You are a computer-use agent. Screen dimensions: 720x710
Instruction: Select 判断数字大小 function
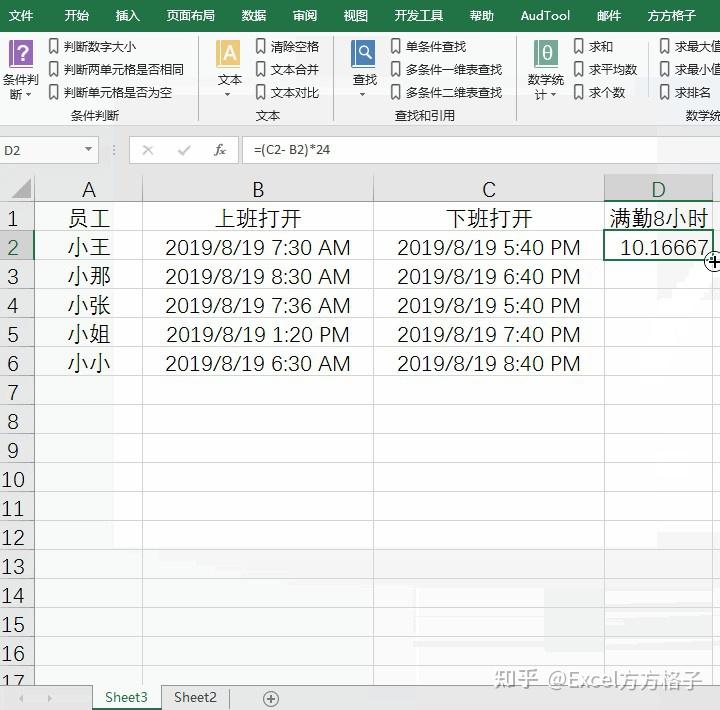point(93,46)
